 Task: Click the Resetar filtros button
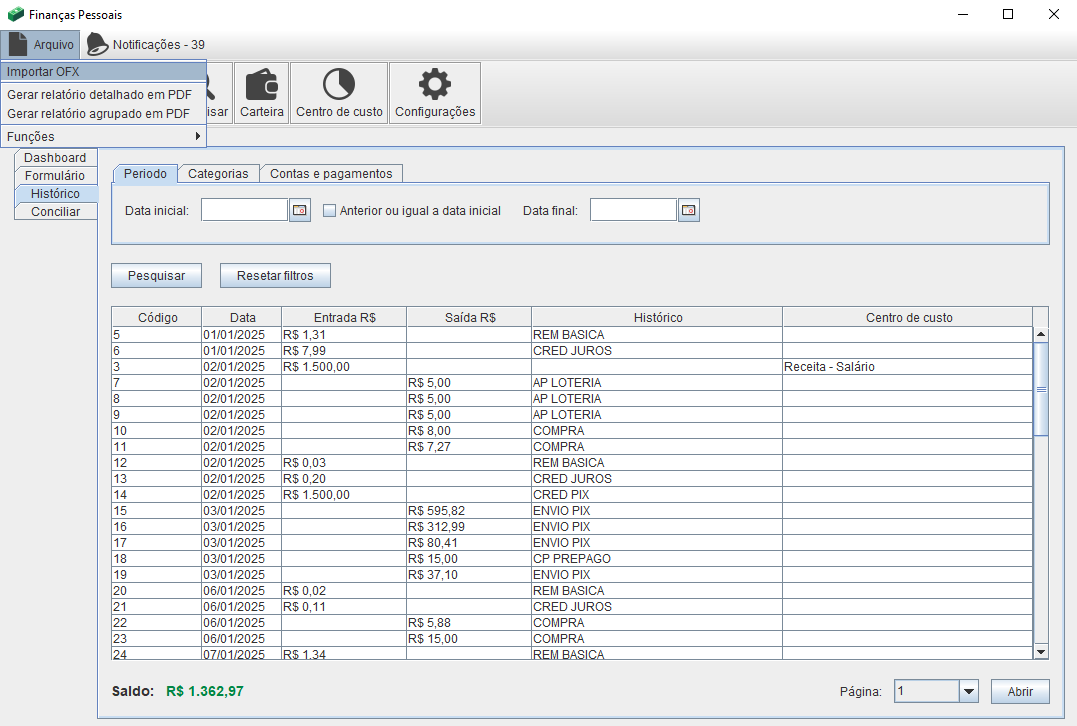(275, 275)
